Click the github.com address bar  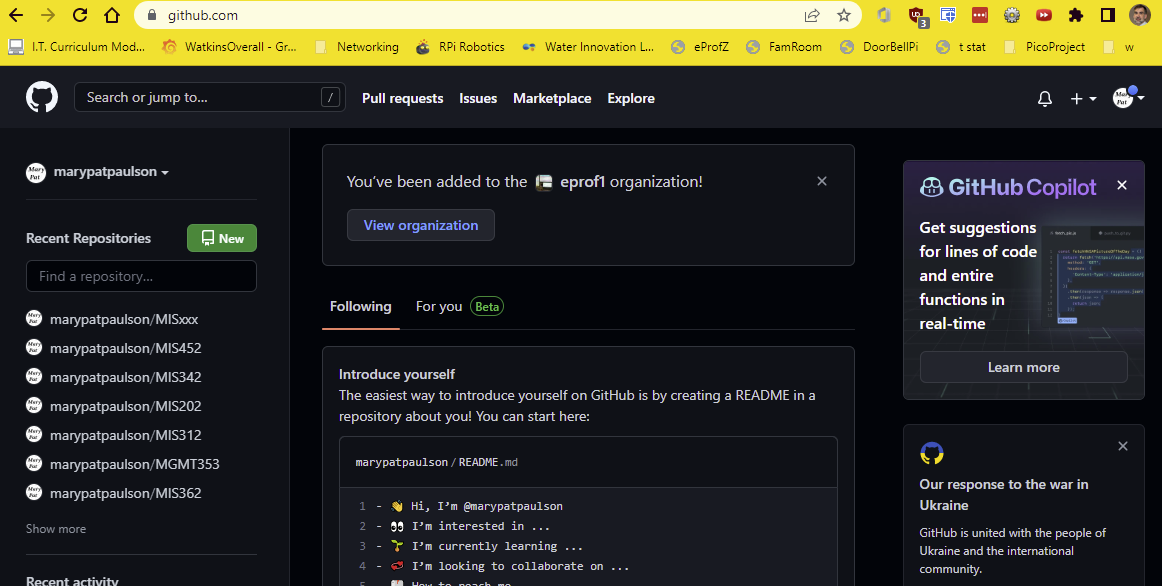[x=474, y=15]
